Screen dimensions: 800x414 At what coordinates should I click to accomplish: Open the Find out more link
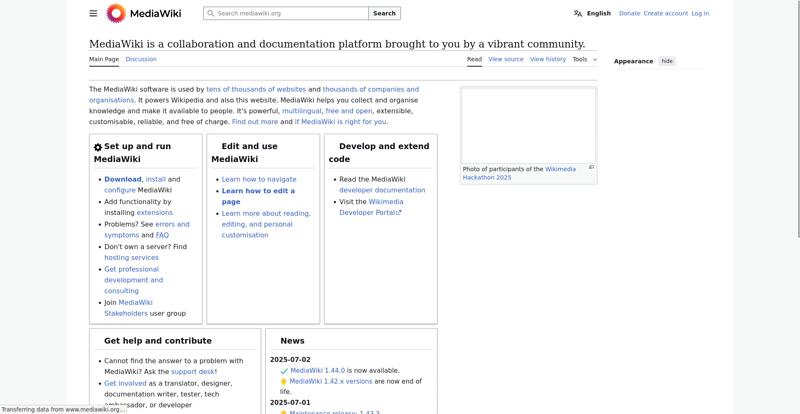[x=255, y=122]
